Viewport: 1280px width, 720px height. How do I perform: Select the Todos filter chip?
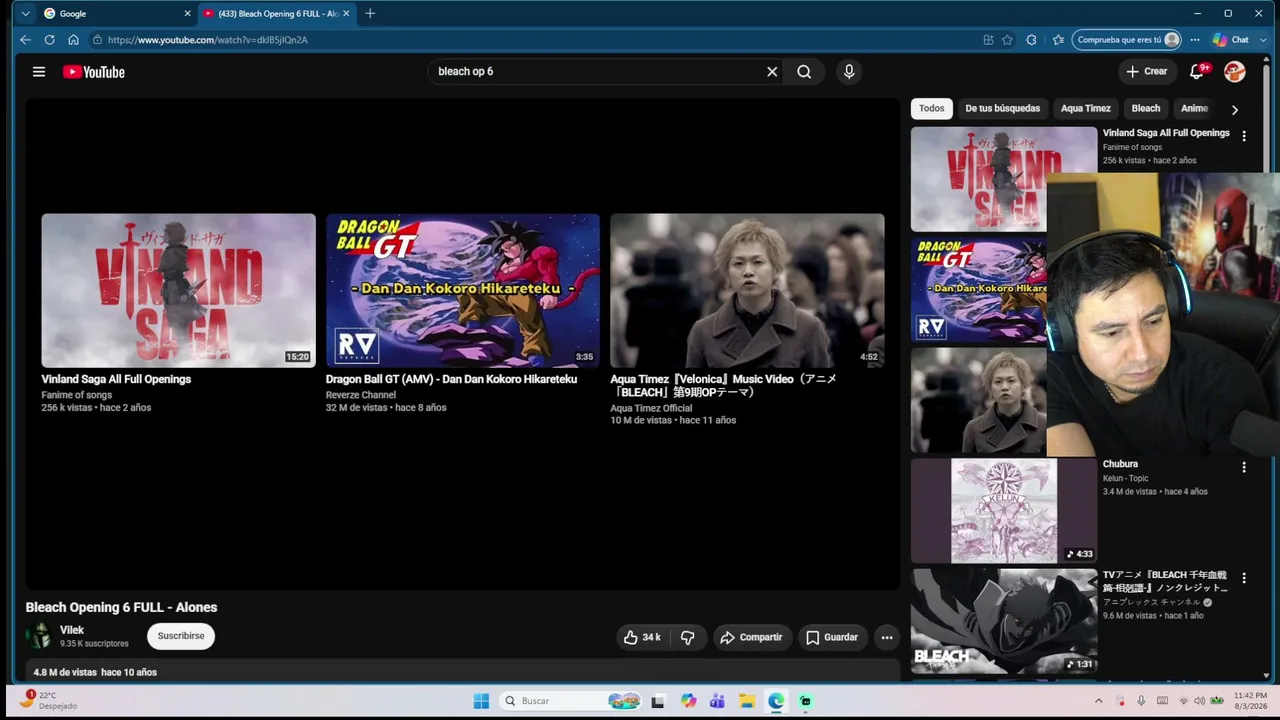click(x=931, y=108)
